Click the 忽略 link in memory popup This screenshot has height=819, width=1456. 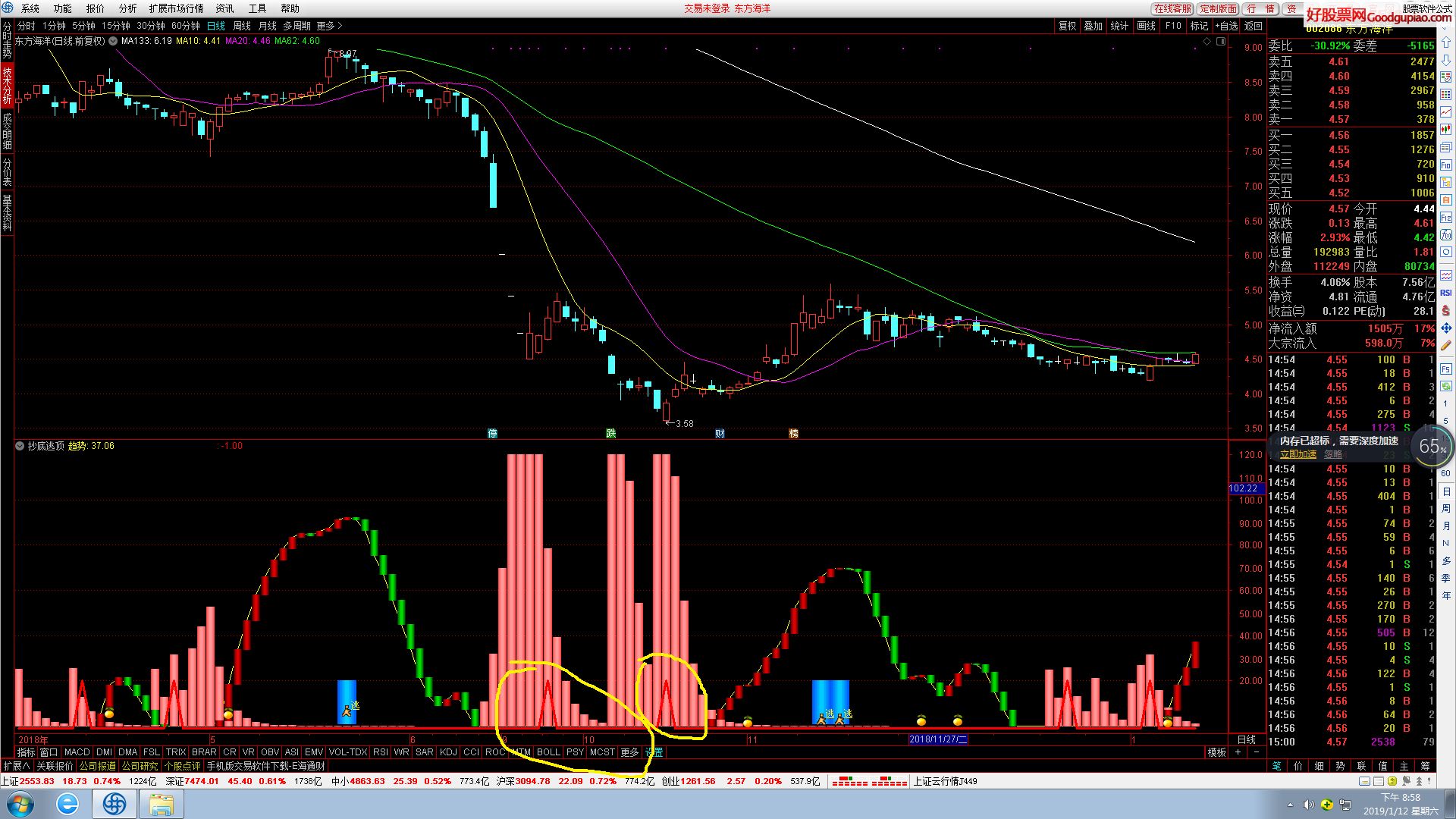pyautogui.click(x=1333, y=454)
